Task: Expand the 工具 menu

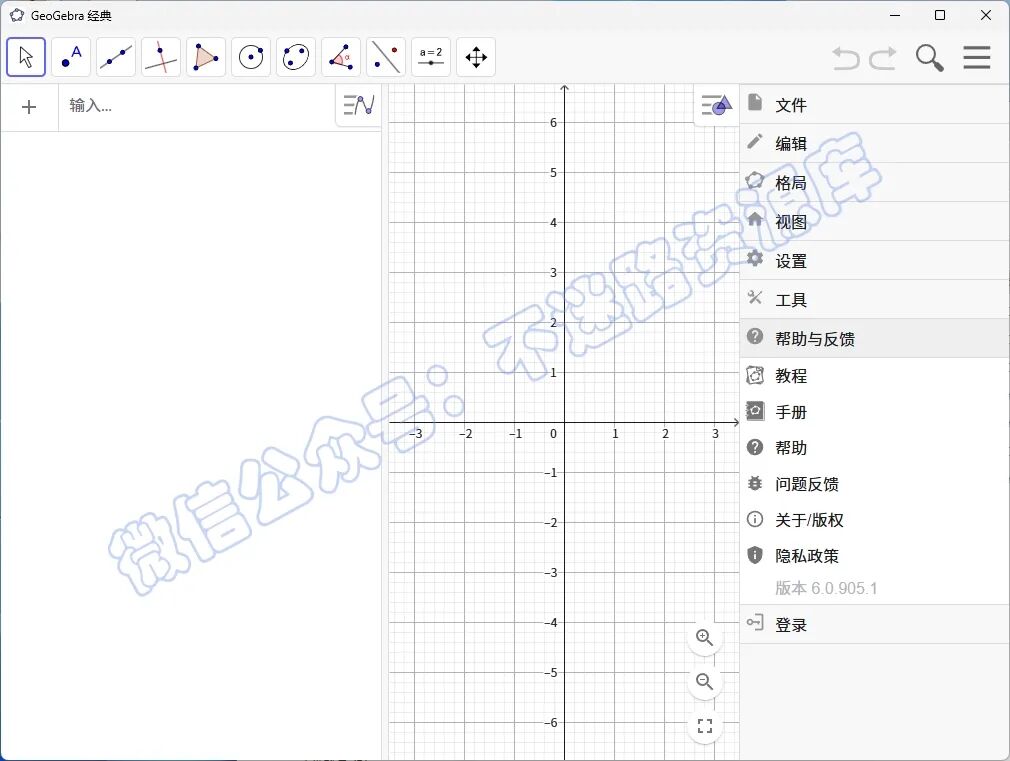Action: pyautogui.click(x=874, y=299)
